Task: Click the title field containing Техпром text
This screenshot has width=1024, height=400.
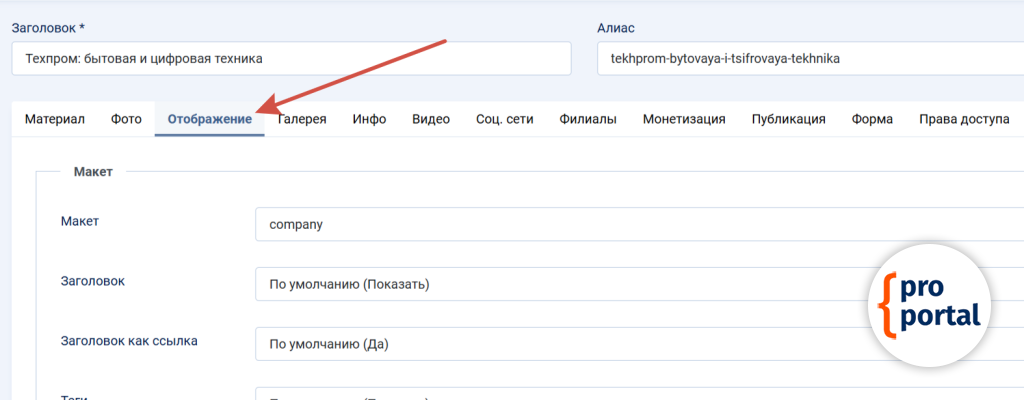Action: pos(291,59)
